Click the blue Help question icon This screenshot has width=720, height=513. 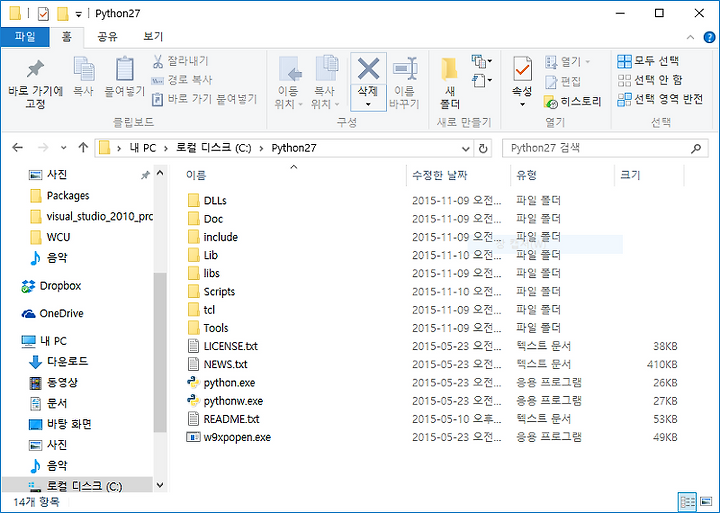pos(709,37)
